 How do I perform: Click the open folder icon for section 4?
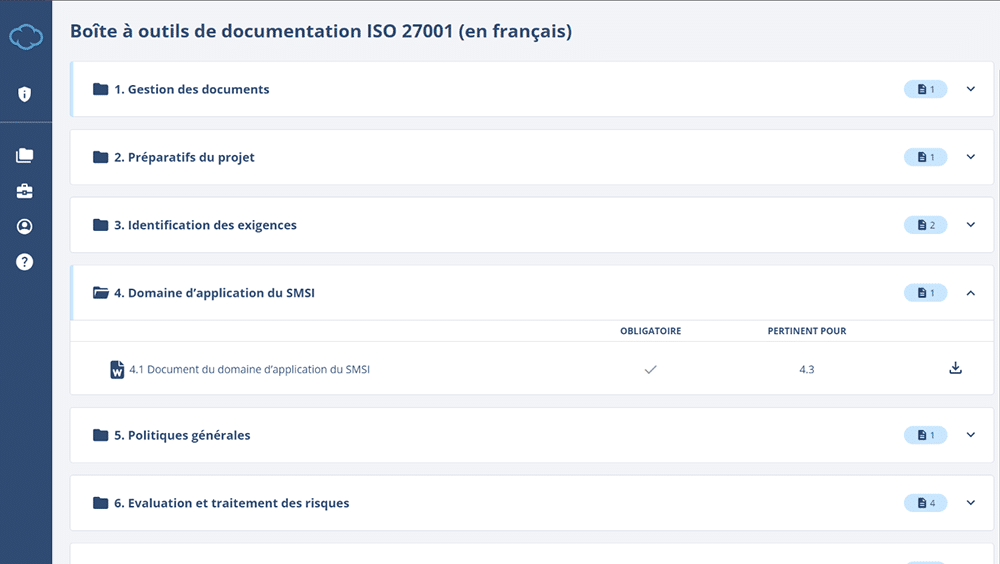tap(100, 293)
